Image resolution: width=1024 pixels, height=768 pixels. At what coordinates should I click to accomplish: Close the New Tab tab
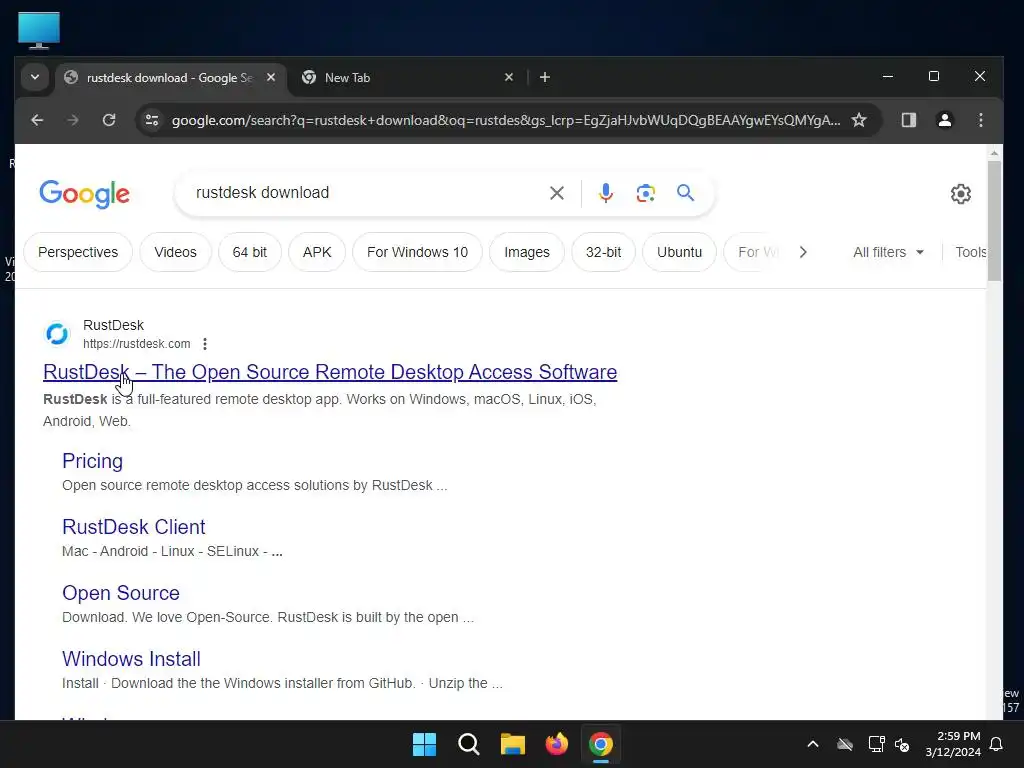coord(509,77)
